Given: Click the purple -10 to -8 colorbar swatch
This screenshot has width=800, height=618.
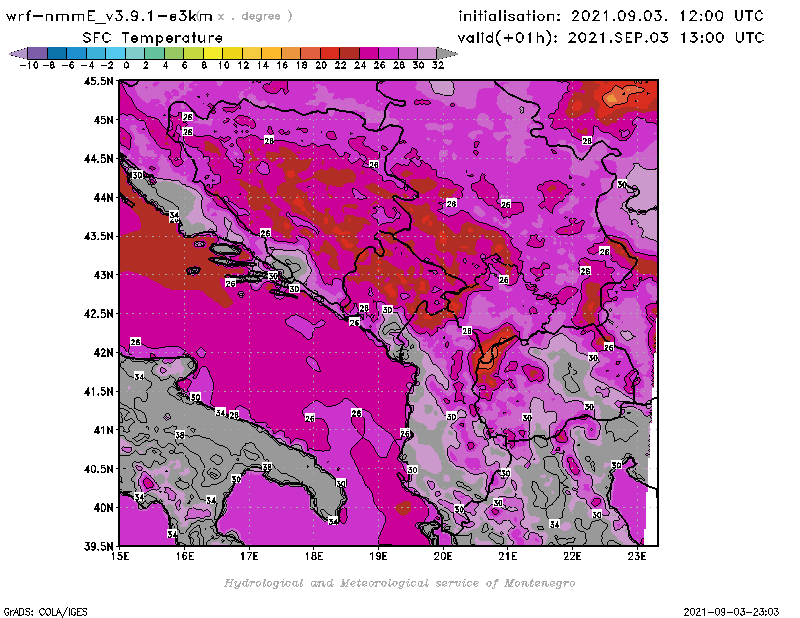Looking at the screenshot, I should 38,53.
